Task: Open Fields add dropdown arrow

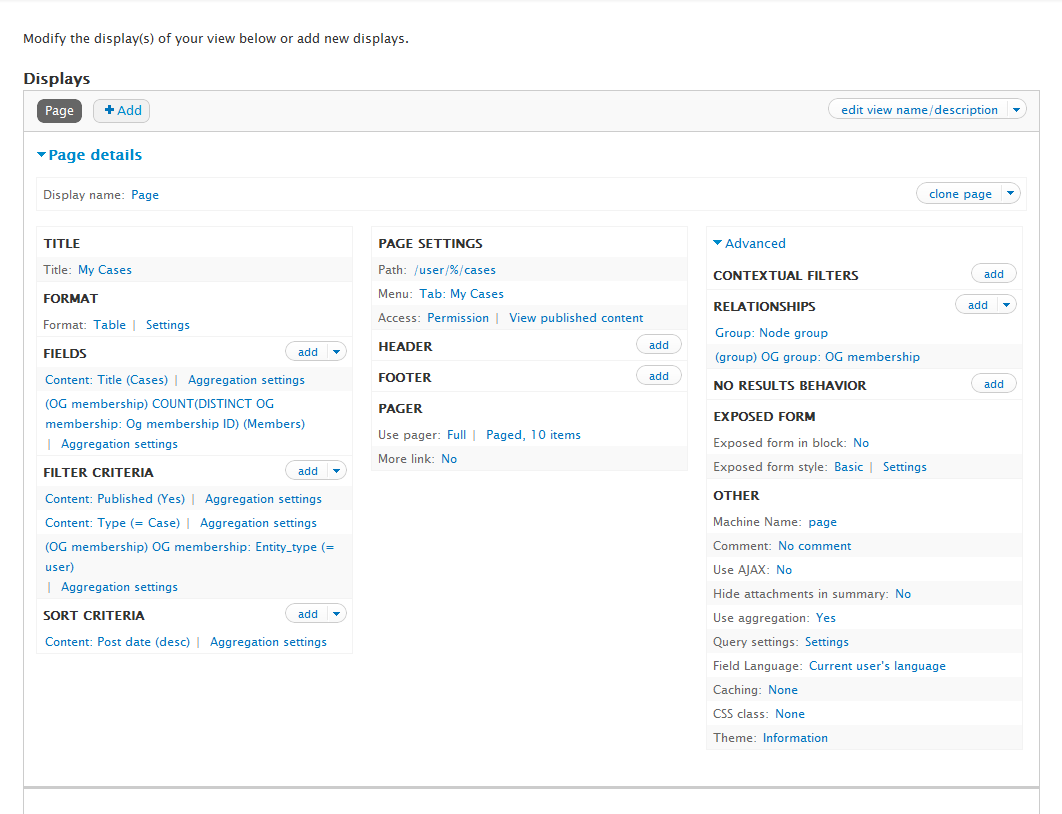Action: [337, 352]
